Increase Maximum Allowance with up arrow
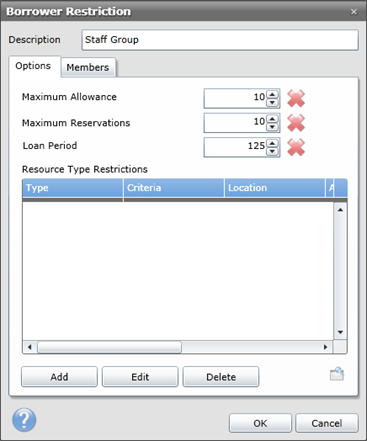Image resolution: width=367 pixels, height=441 pixels. [x=272, y=94]
